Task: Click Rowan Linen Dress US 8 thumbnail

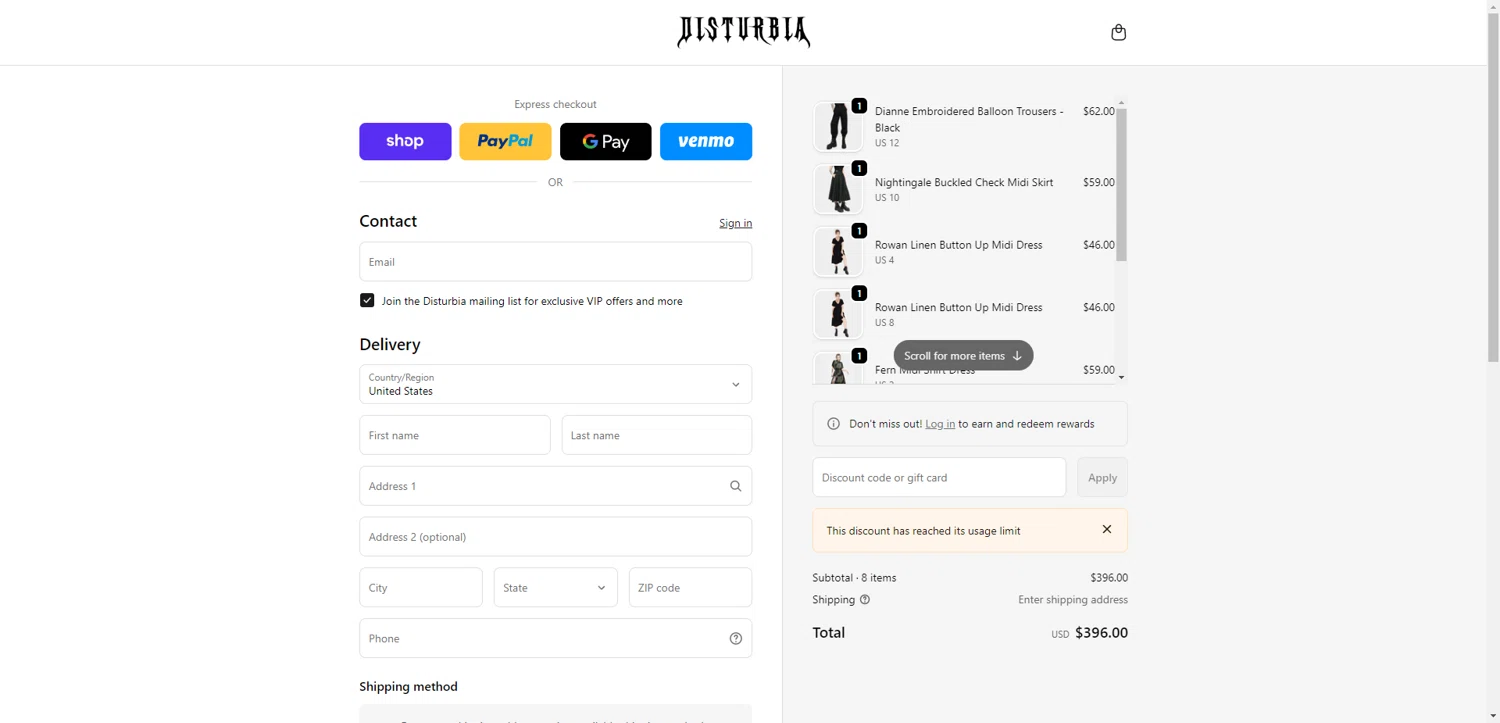Action: pos(838,314)
